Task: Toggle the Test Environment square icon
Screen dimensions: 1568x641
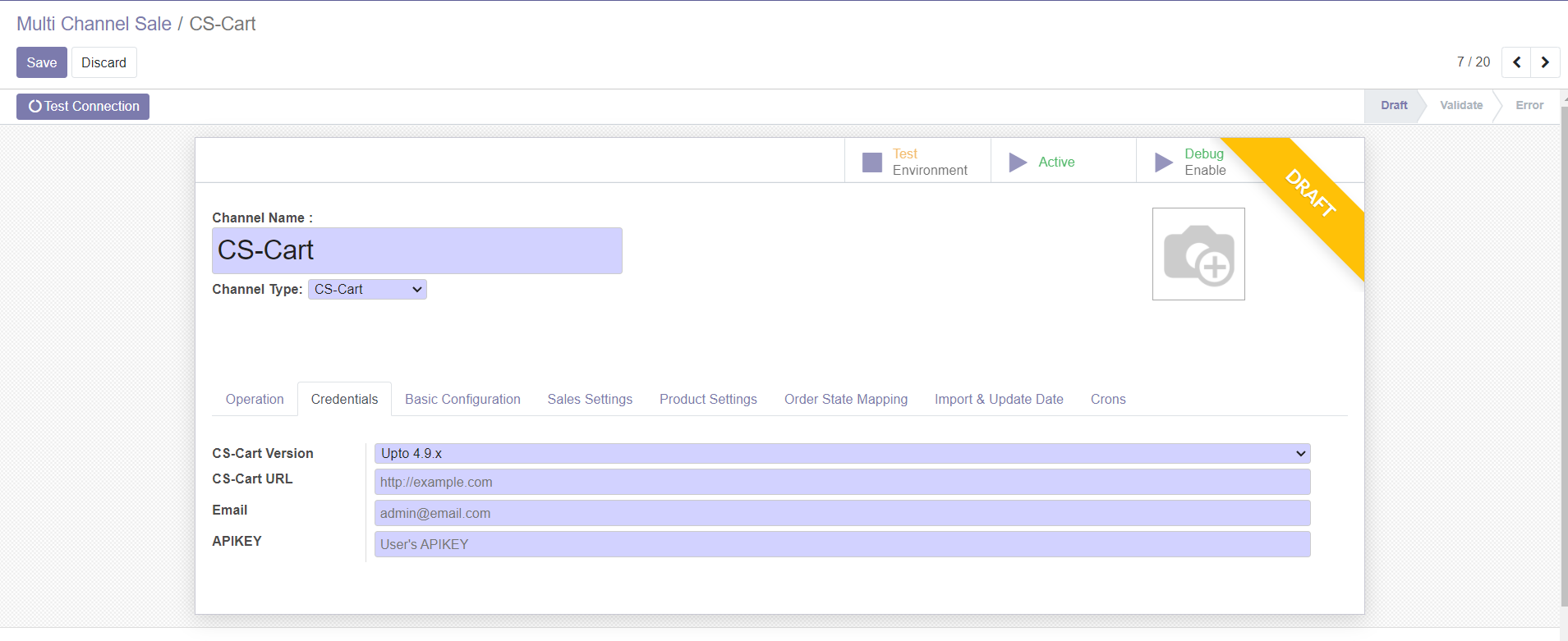Action: [x=871, y=163]
